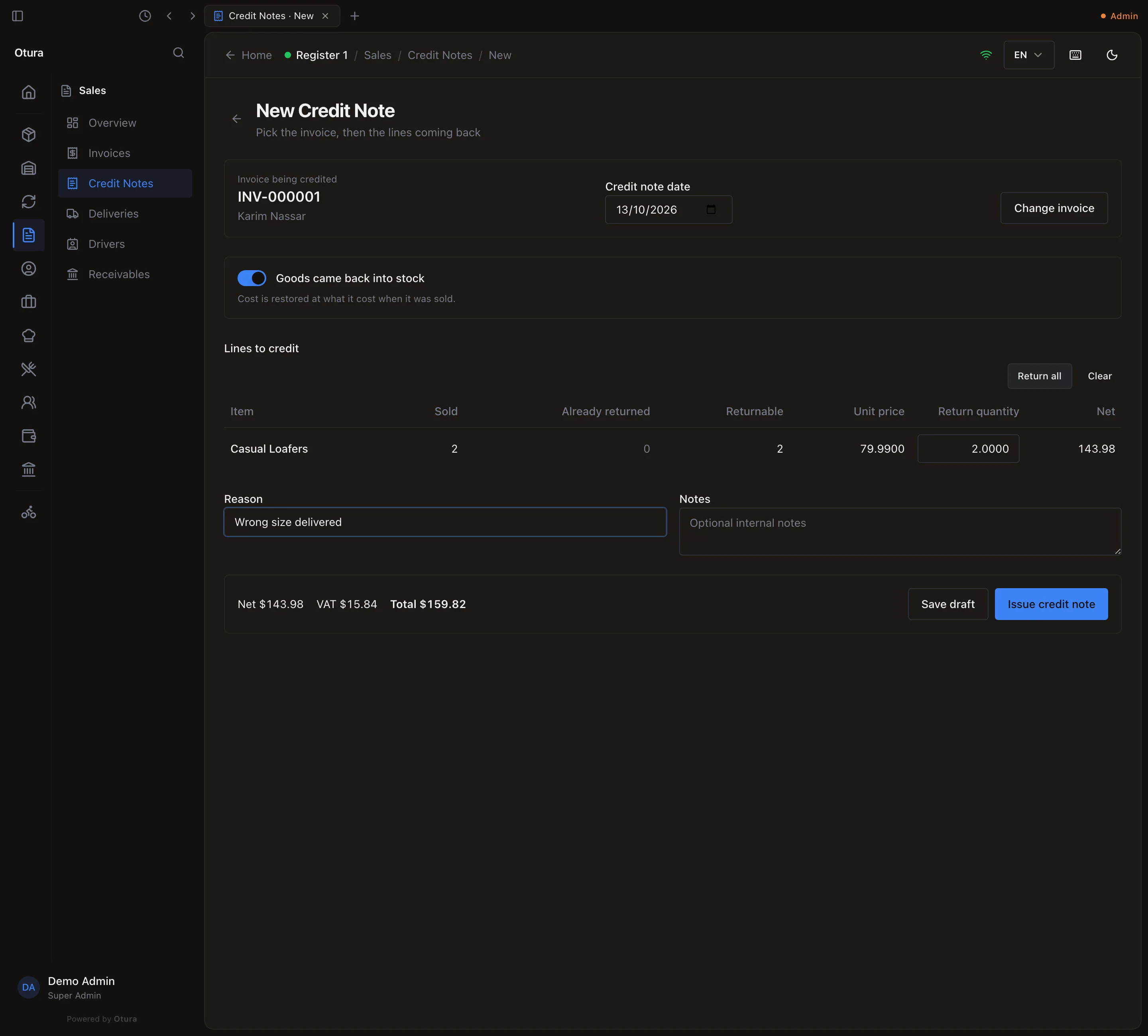
Task: Open the warehouse icon in the left rail
Action: (28, 169)
